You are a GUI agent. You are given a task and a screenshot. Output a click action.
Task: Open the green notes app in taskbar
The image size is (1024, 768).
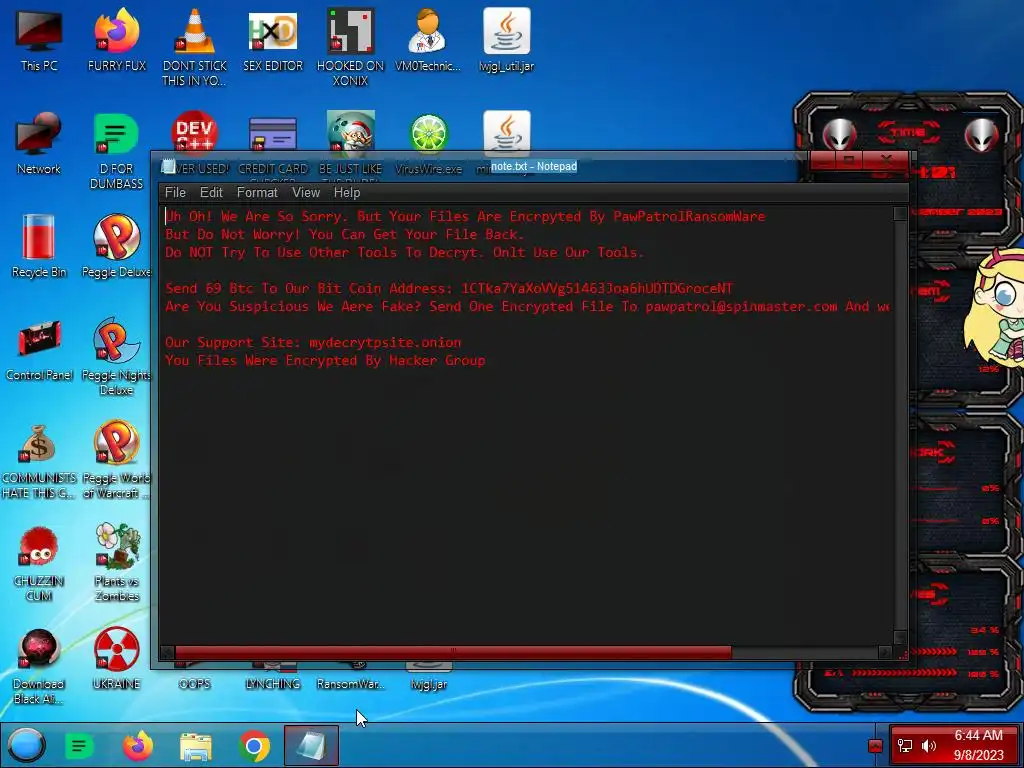point(79,746)
